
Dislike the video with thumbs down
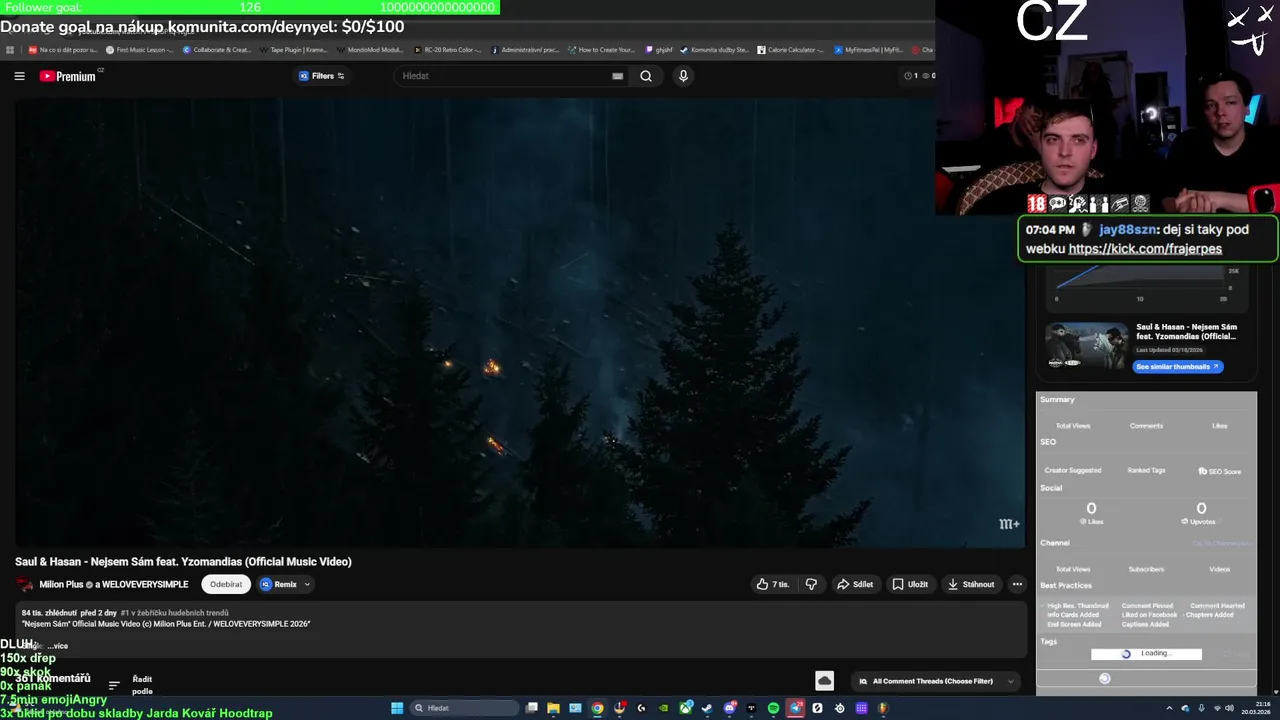(x=811, y=584)
